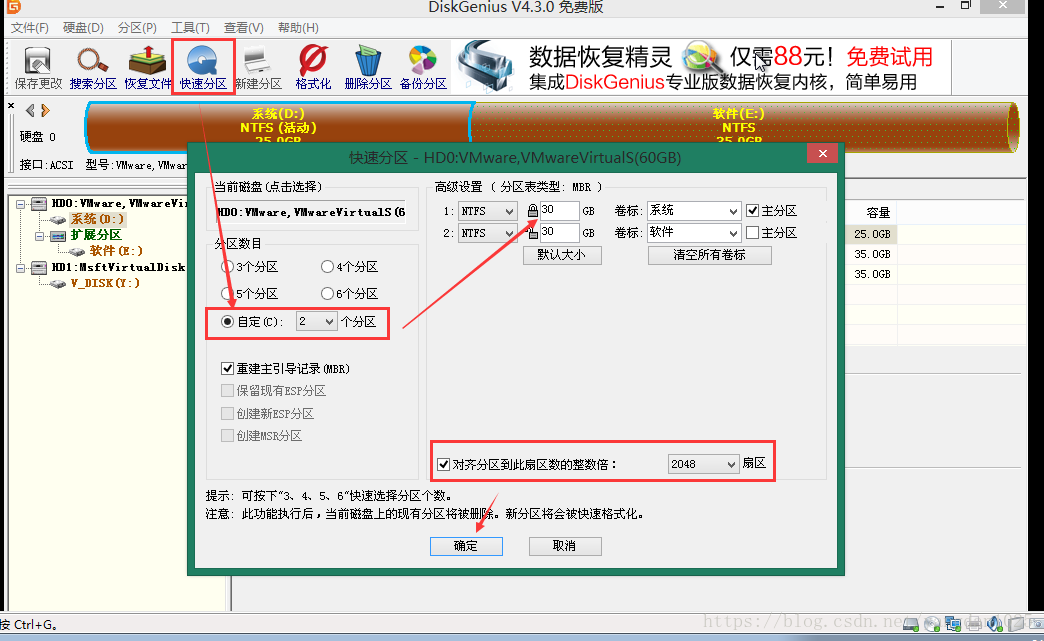Select 4 partitions radio option

(x=327, y=267)
